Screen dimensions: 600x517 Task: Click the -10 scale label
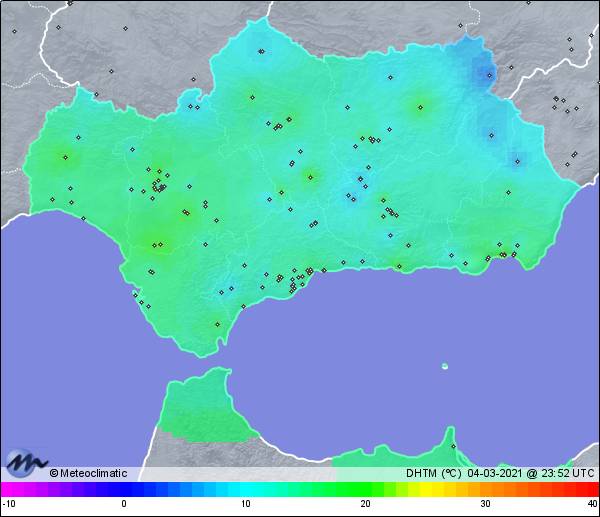point(9,504)
